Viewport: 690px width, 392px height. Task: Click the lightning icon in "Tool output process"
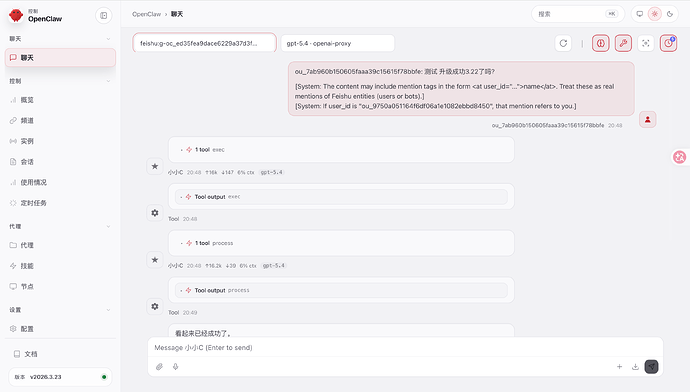[188, 290]
